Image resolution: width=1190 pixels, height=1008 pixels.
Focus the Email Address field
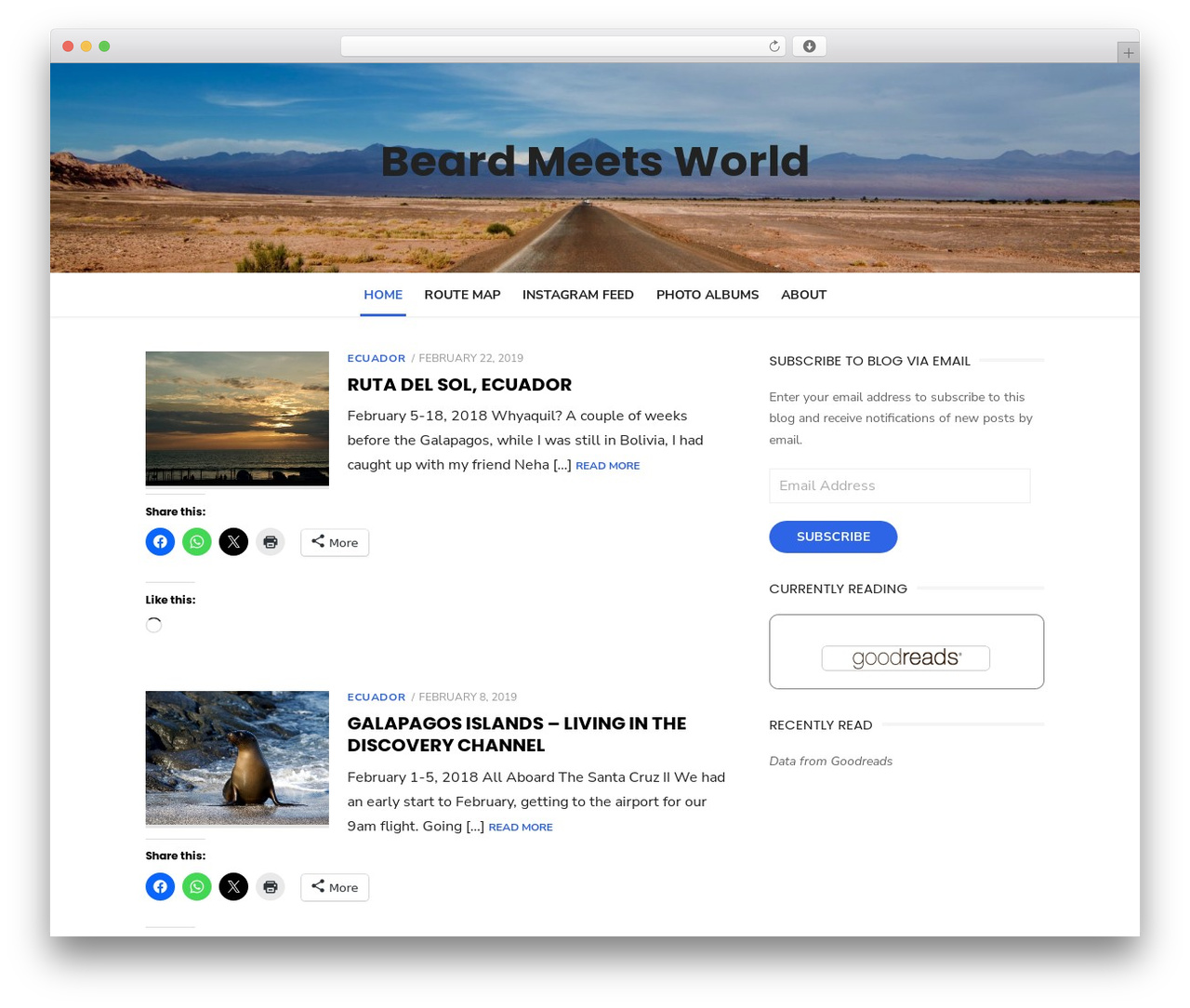(x=899, y=485)
